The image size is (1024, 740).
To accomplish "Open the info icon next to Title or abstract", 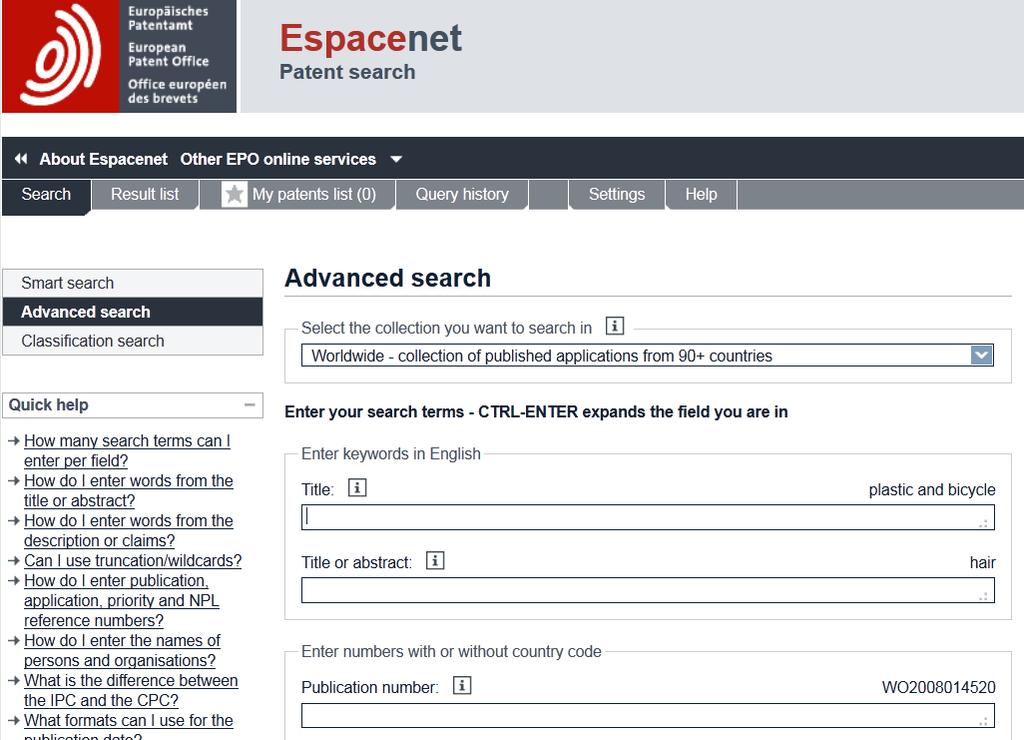I will tap(435, 560).
